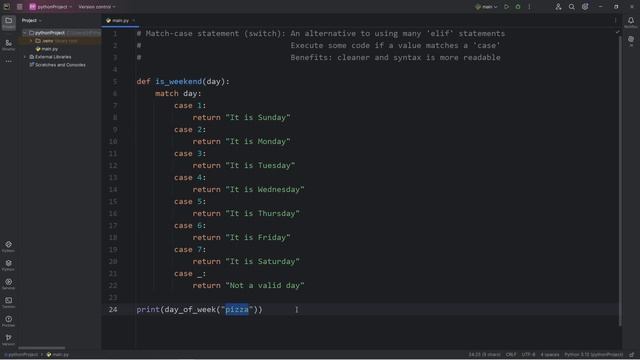Show more tool windows ellipsis
This screenshot has width=640, height=360.
pyautogui.click(x=9, y=61)
